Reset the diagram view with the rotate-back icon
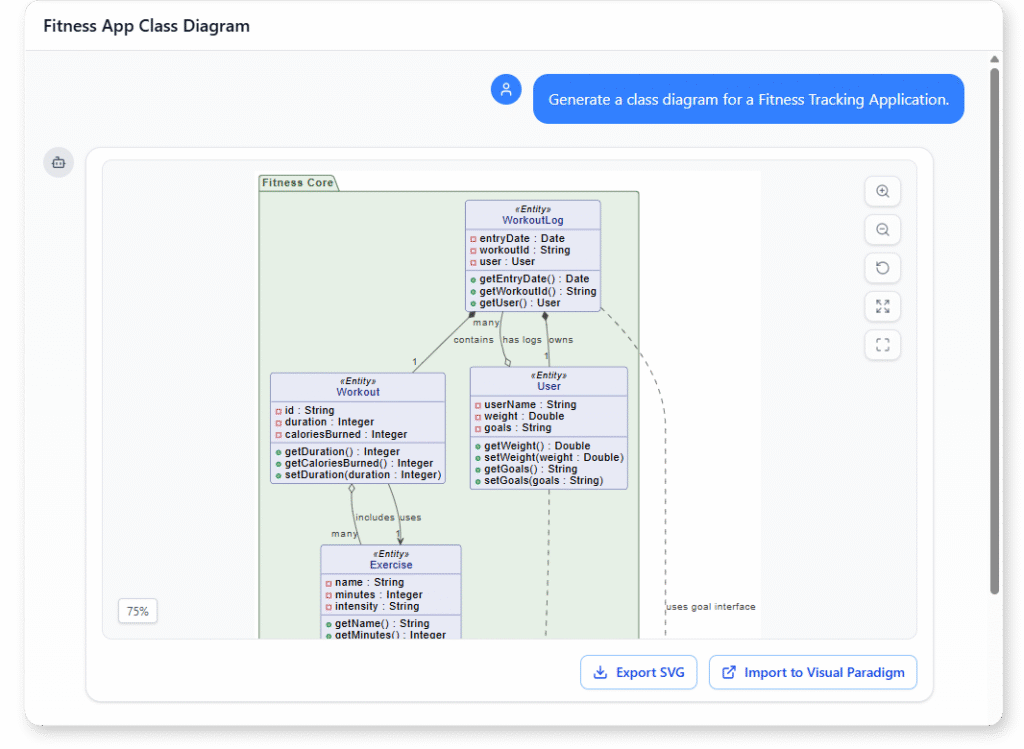Viewport: 1024px width, 749px height. (882, 267)
